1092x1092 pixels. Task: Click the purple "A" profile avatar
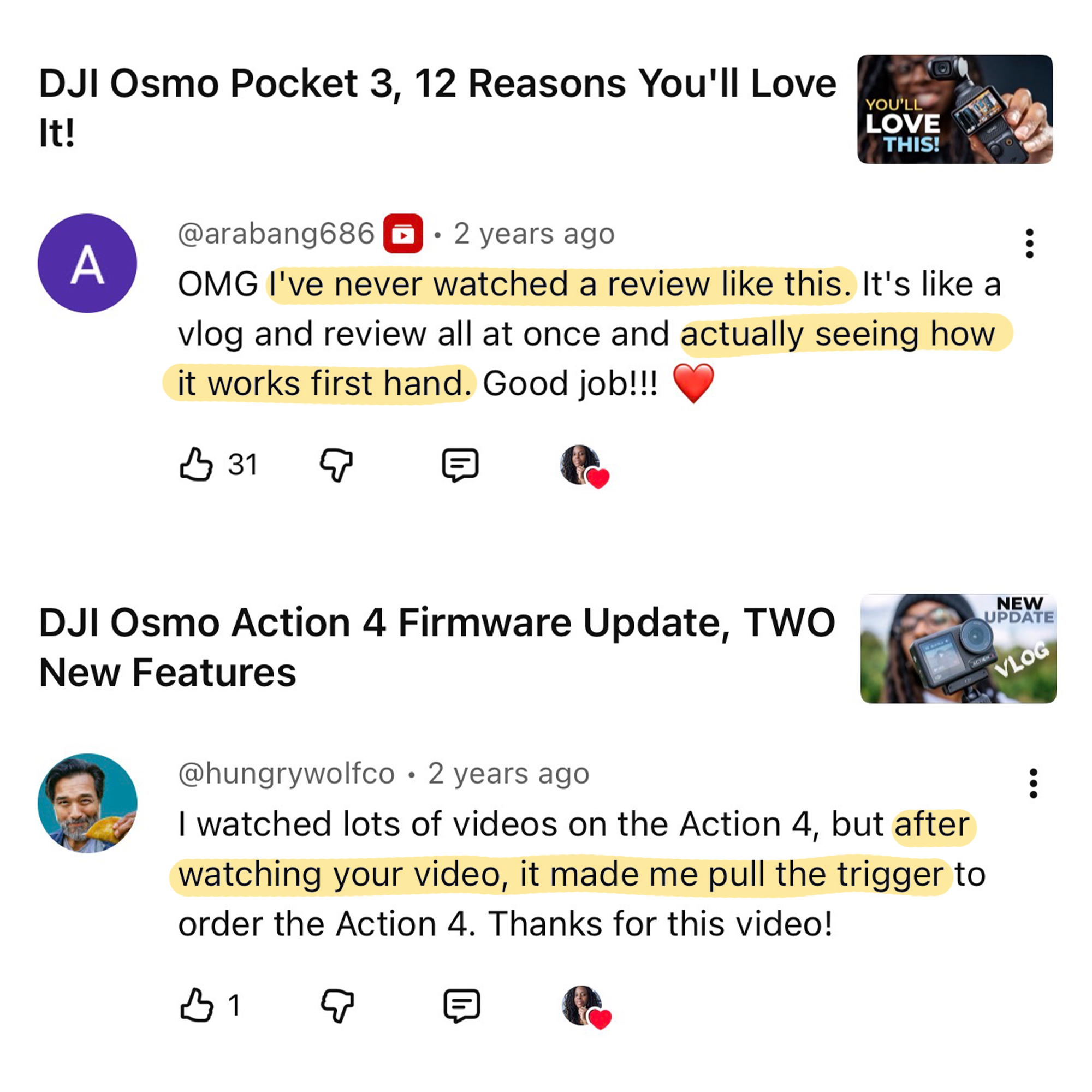click(x=87, y=263)
